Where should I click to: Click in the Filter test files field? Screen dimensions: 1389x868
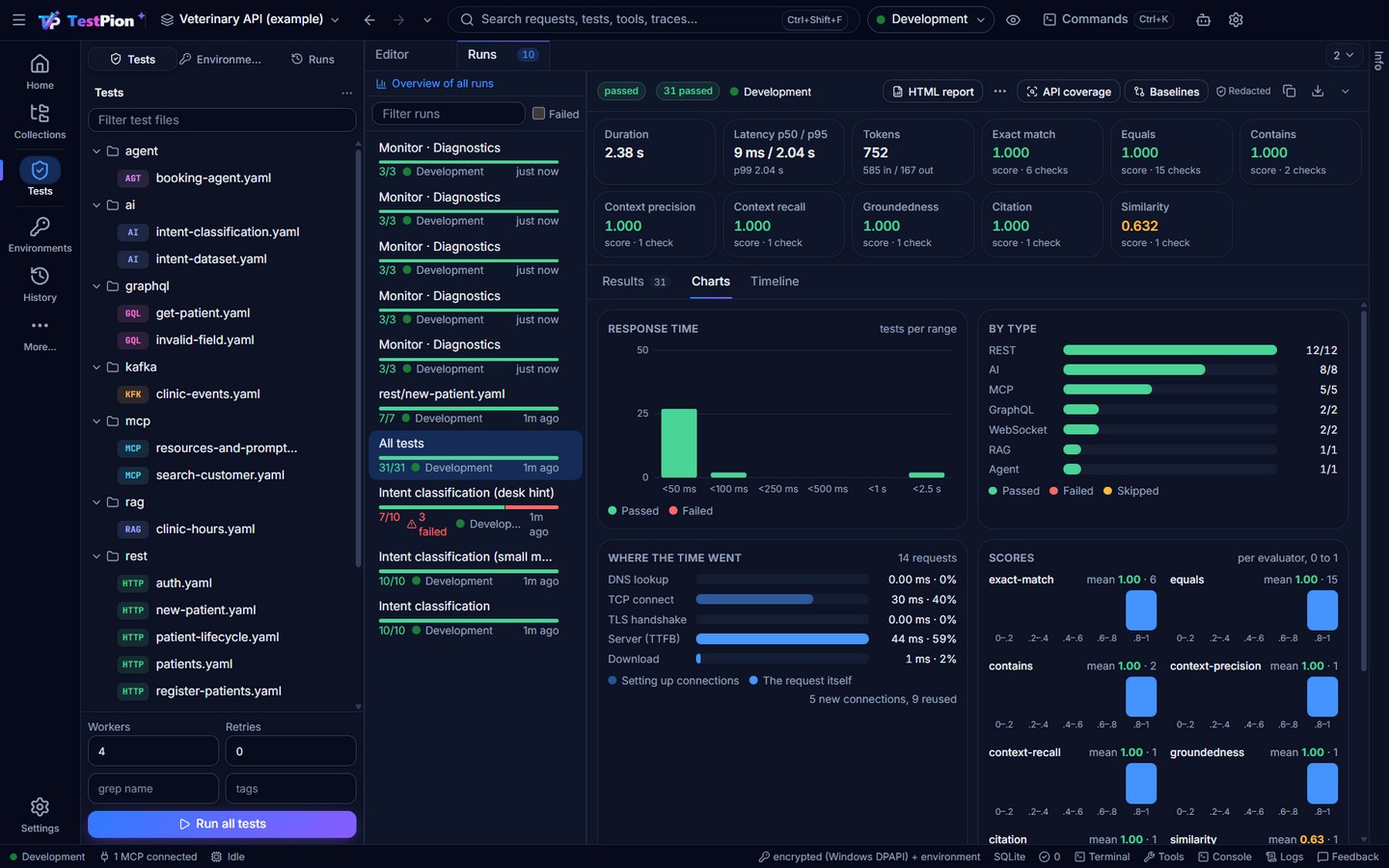point(222,120)
